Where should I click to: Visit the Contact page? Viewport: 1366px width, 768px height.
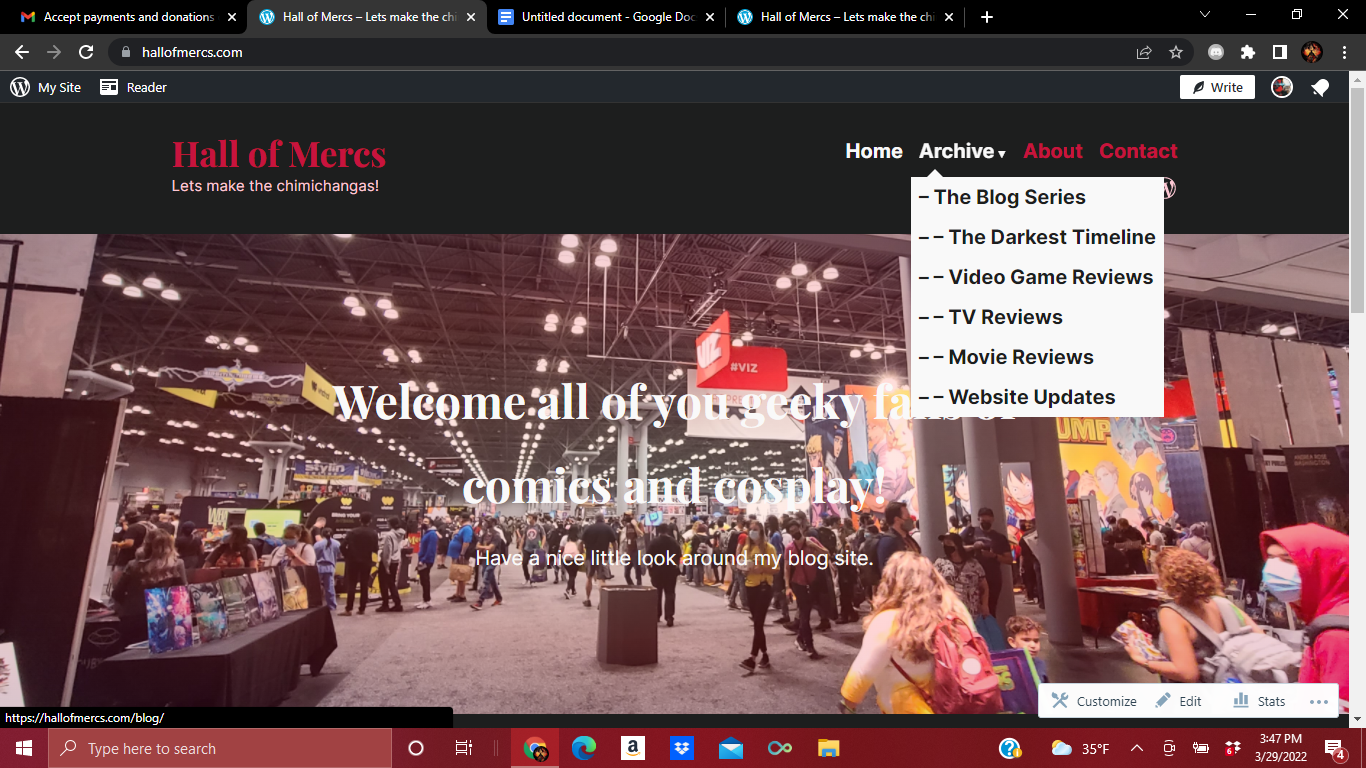click(1138, 151)
